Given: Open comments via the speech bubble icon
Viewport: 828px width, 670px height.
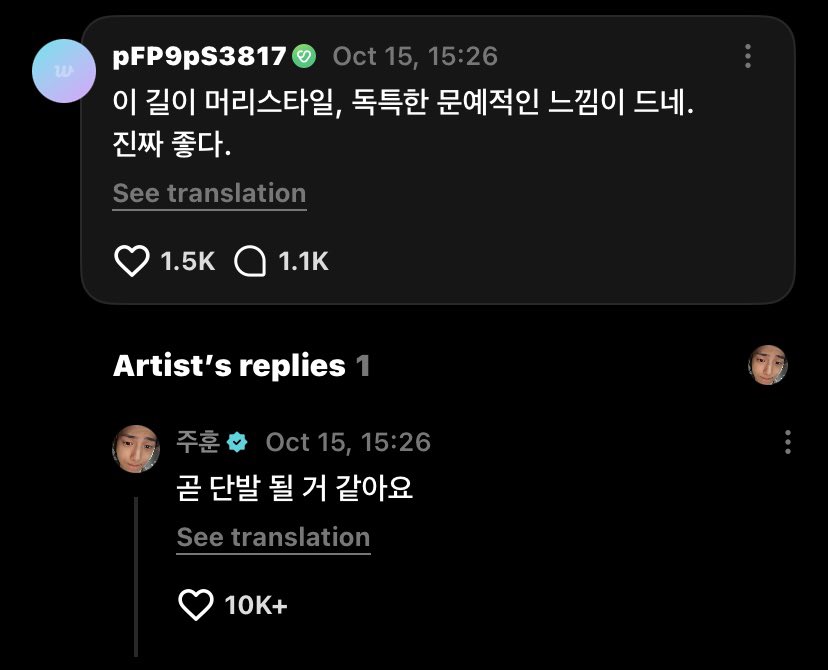Looking at the screenshot, I should (x=250, y=261).
